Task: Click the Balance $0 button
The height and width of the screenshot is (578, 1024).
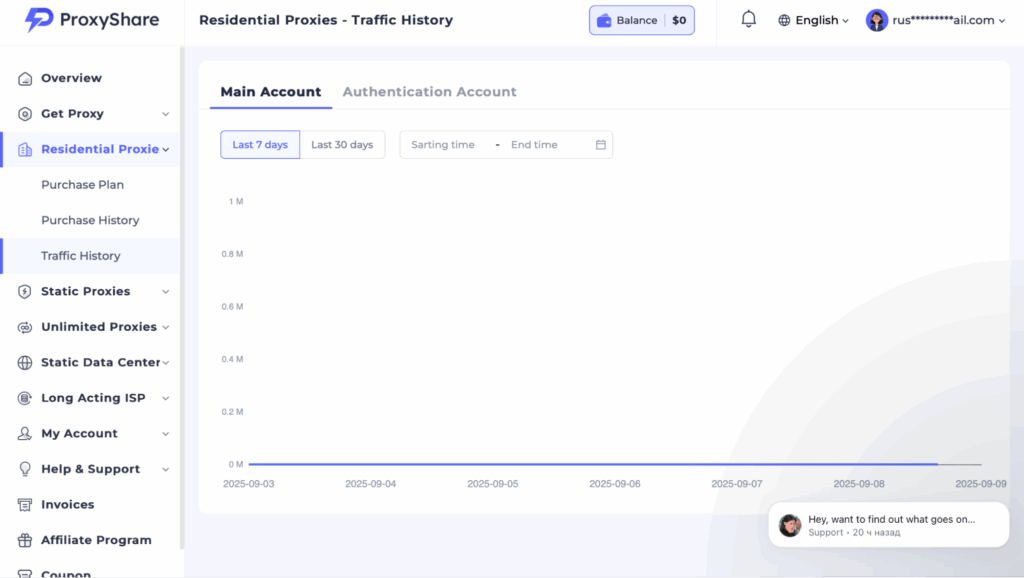Action: click(x=641, y=20)
